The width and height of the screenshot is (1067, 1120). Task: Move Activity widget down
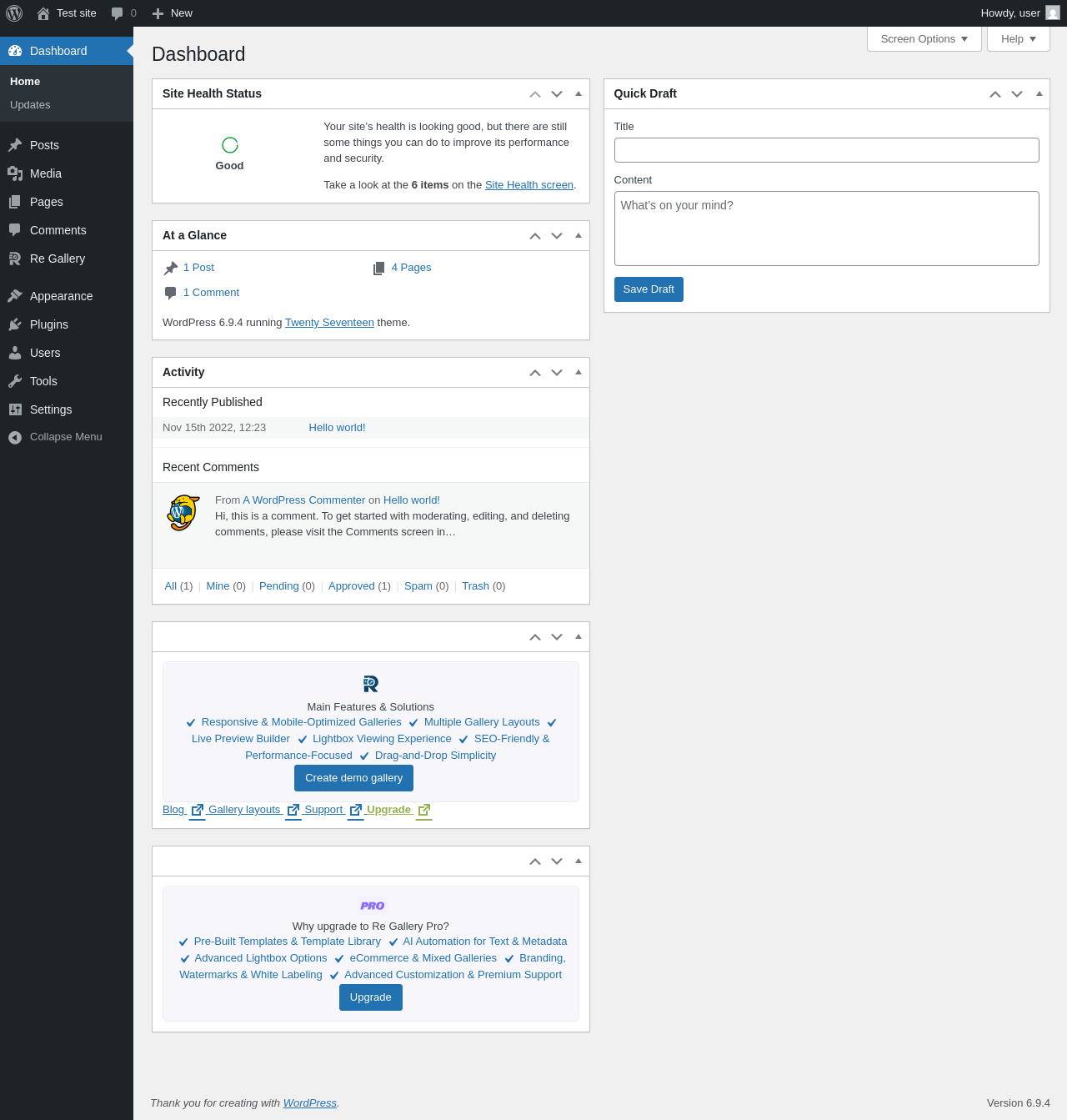(x=557, y=373)
